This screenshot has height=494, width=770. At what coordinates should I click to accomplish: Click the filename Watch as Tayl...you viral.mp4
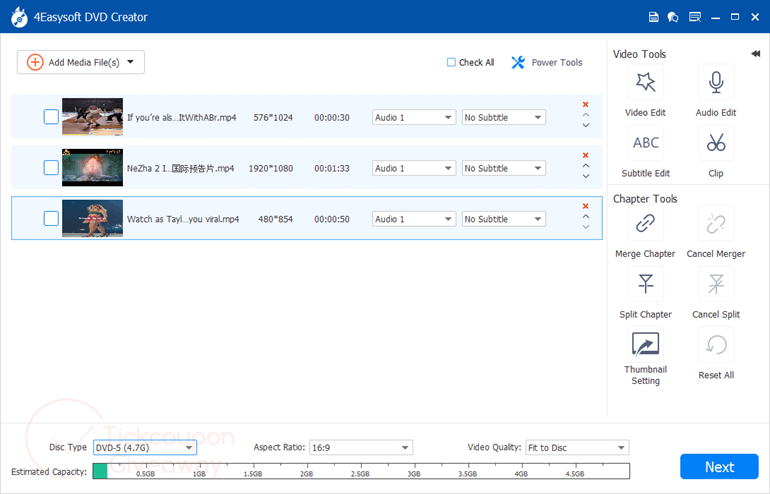click(x=183, y=219)
